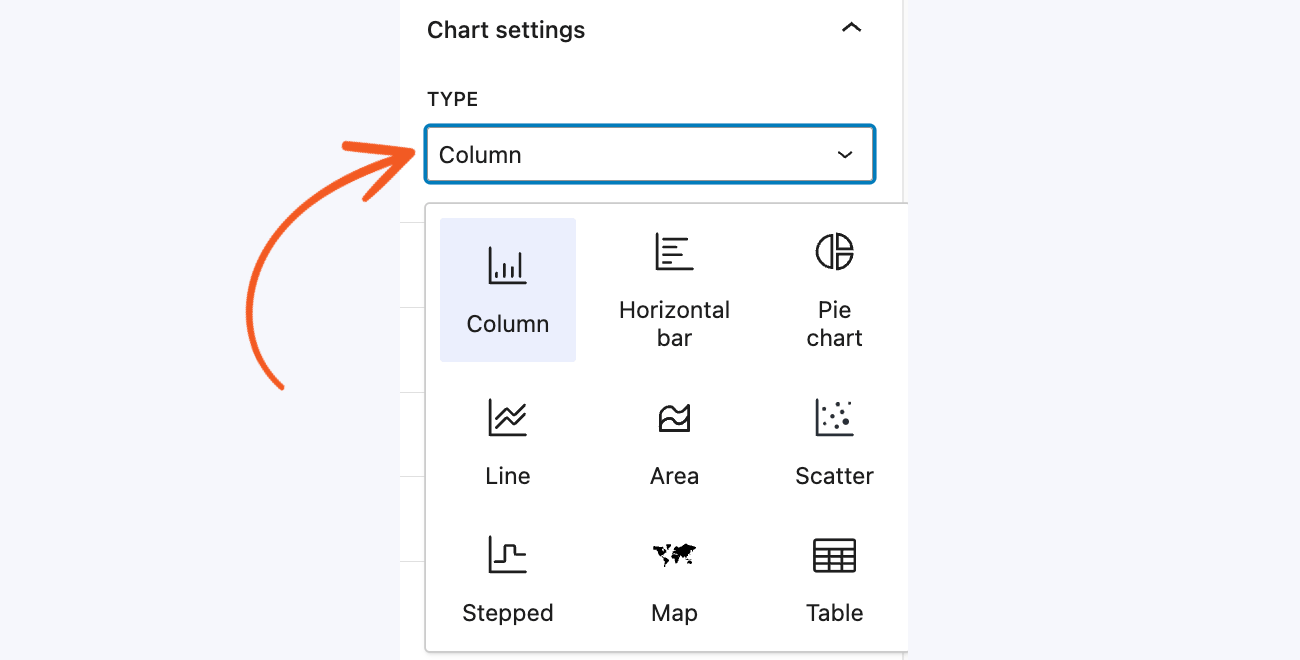Screen dimensions: 1300x660
Task: Choose the Horizontal bar chart icon
Action: click(674, 252)
